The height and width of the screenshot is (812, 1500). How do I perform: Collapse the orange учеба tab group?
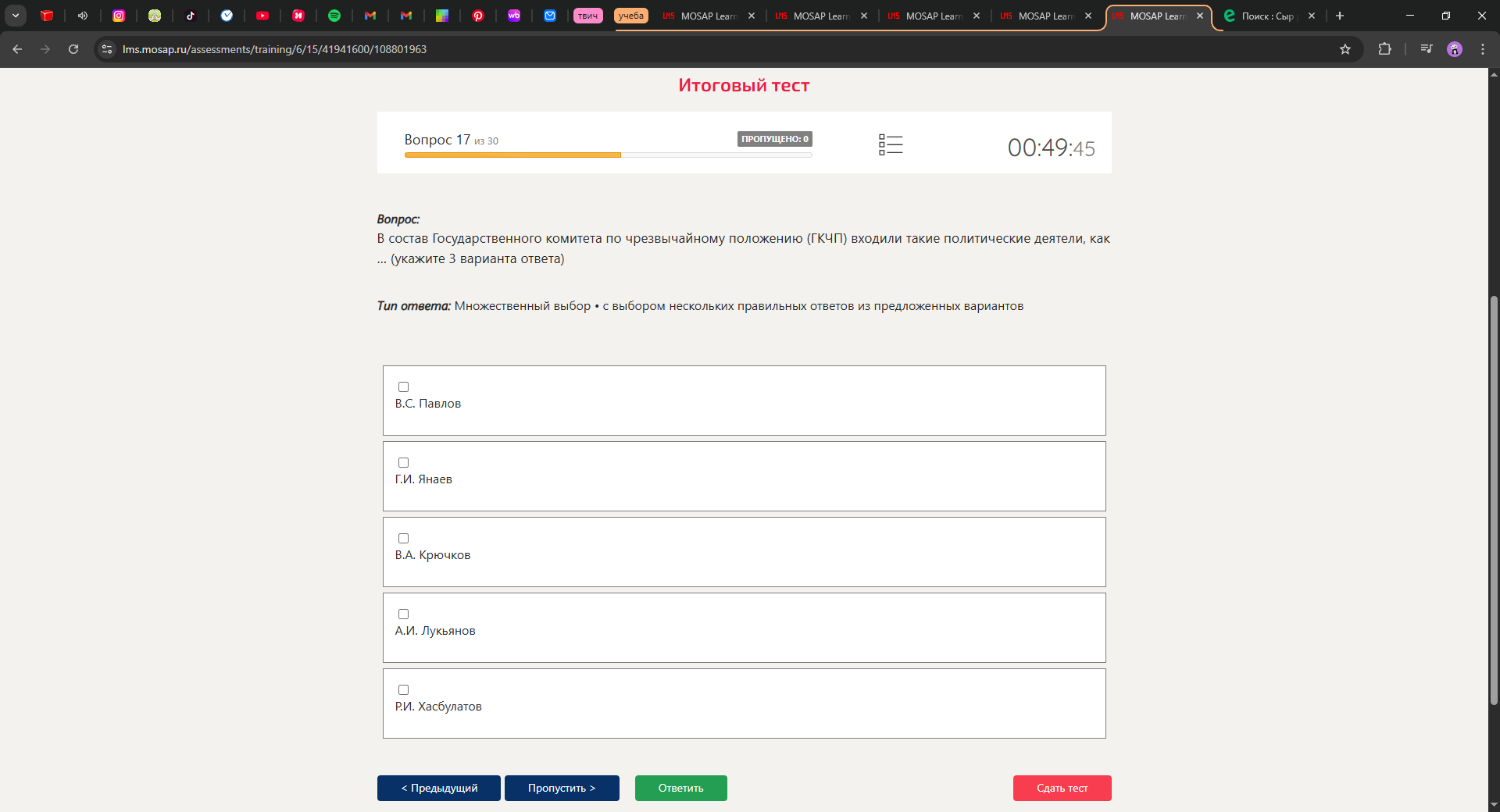pyautogui.click(x=631, y=16)
